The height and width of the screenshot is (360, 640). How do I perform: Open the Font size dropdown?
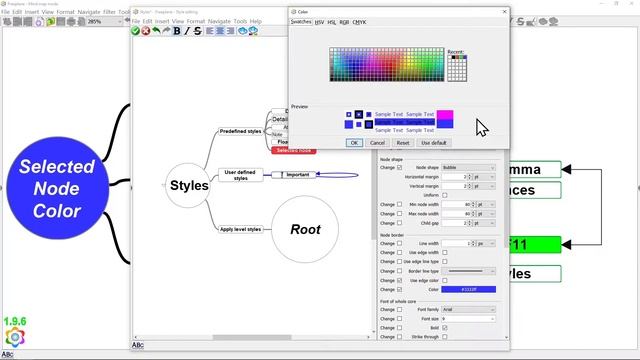pos(469,319)
